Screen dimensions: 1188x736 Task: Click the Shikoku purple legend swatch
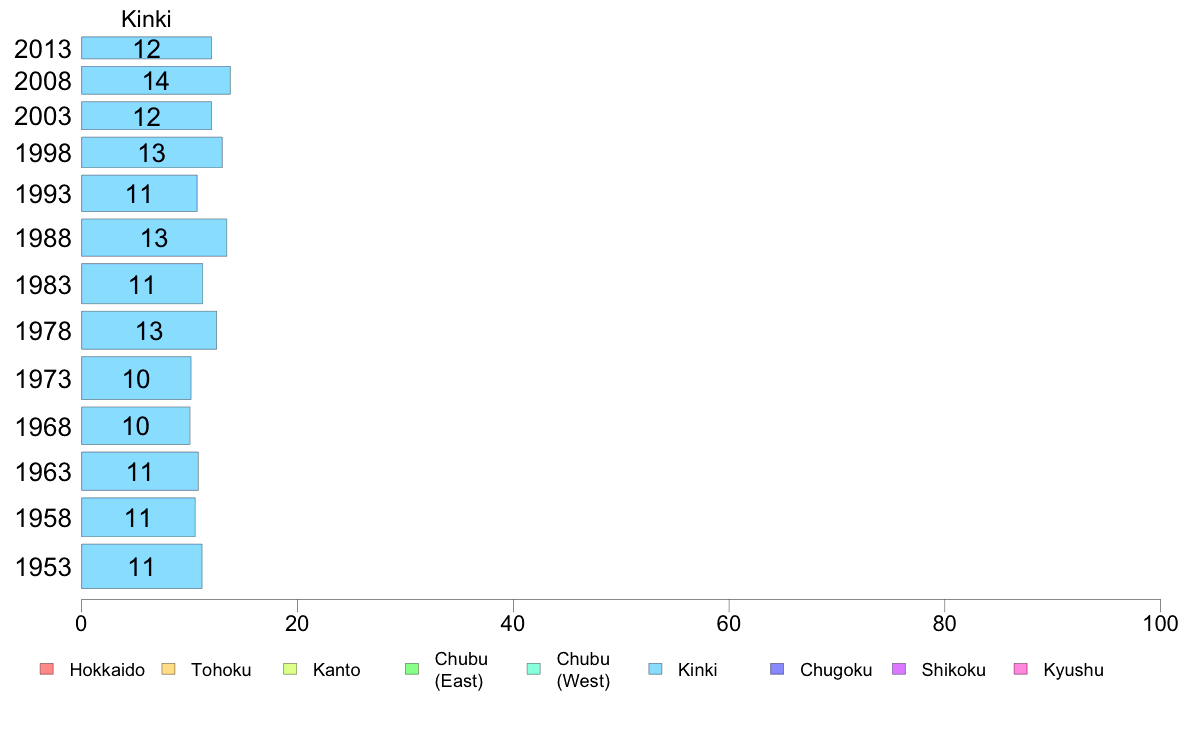[x=898, y=669]
